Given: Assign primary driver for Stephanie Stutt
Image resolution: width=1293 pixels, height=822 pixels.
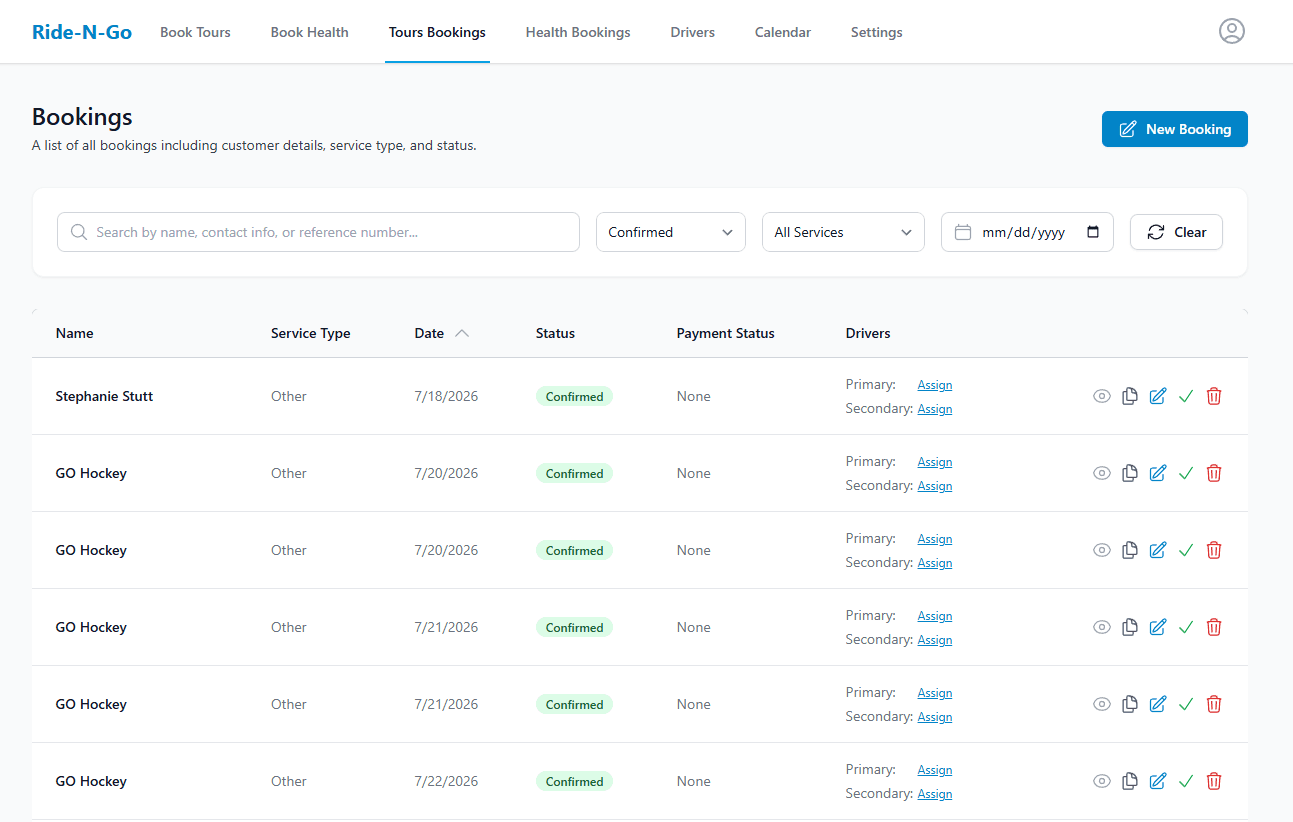Looking at the screenshot, I should [x=935, y=385].
